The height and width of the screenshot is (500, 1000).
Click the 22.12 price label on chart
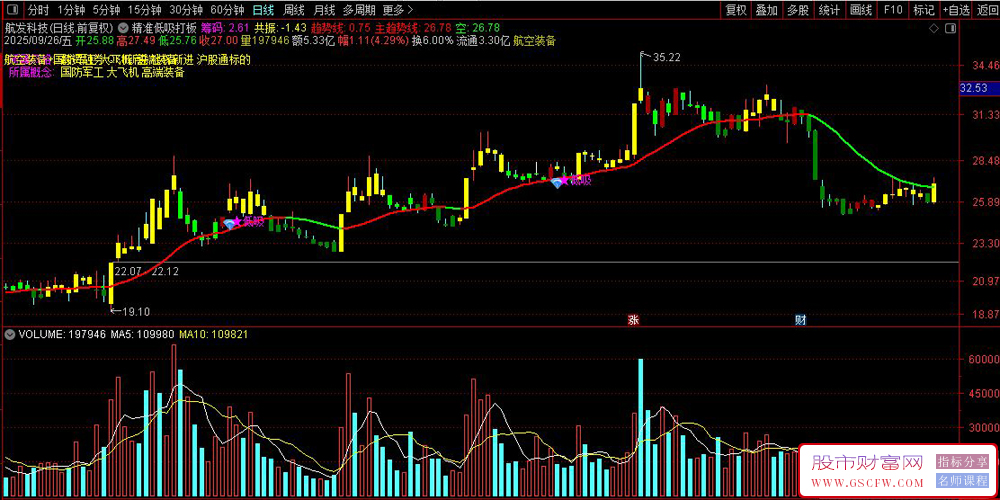click(x=165, y=272)
